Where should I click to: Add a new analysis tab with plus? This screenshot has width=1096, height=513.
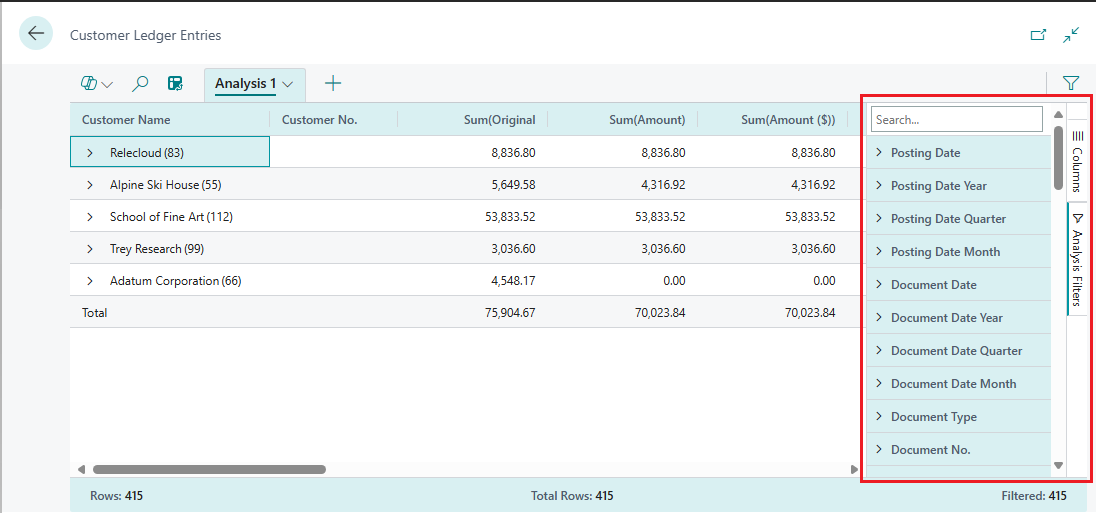pyautogui.click(x=333, y=84)
